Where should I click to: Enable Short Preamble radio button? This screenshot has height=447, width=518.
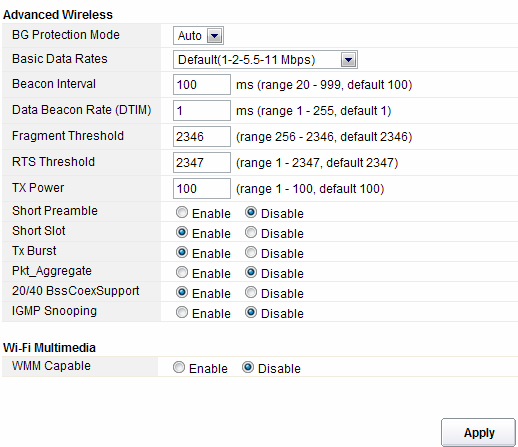tap(182, 212)
